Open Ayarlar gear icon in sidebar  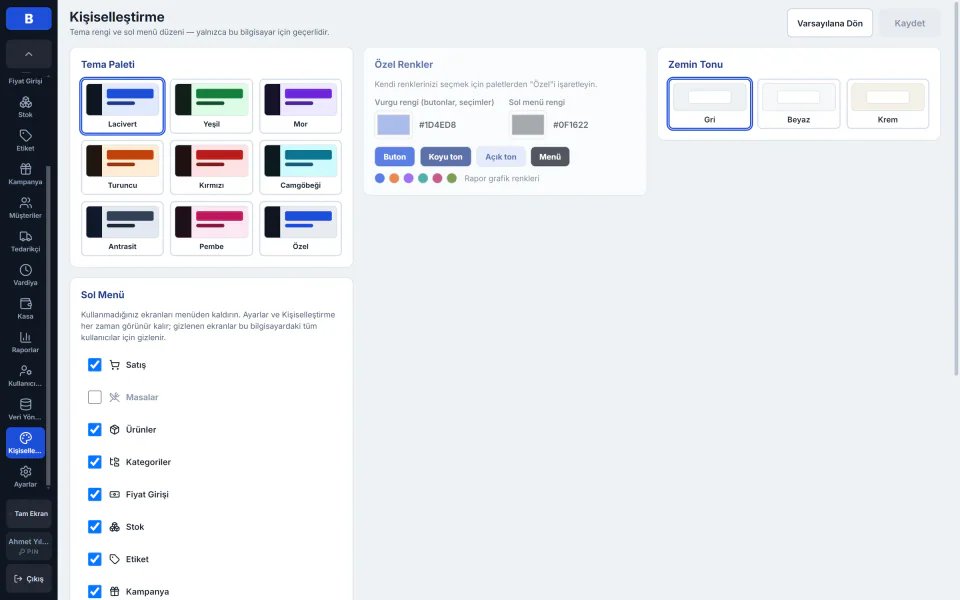point(25,476)
